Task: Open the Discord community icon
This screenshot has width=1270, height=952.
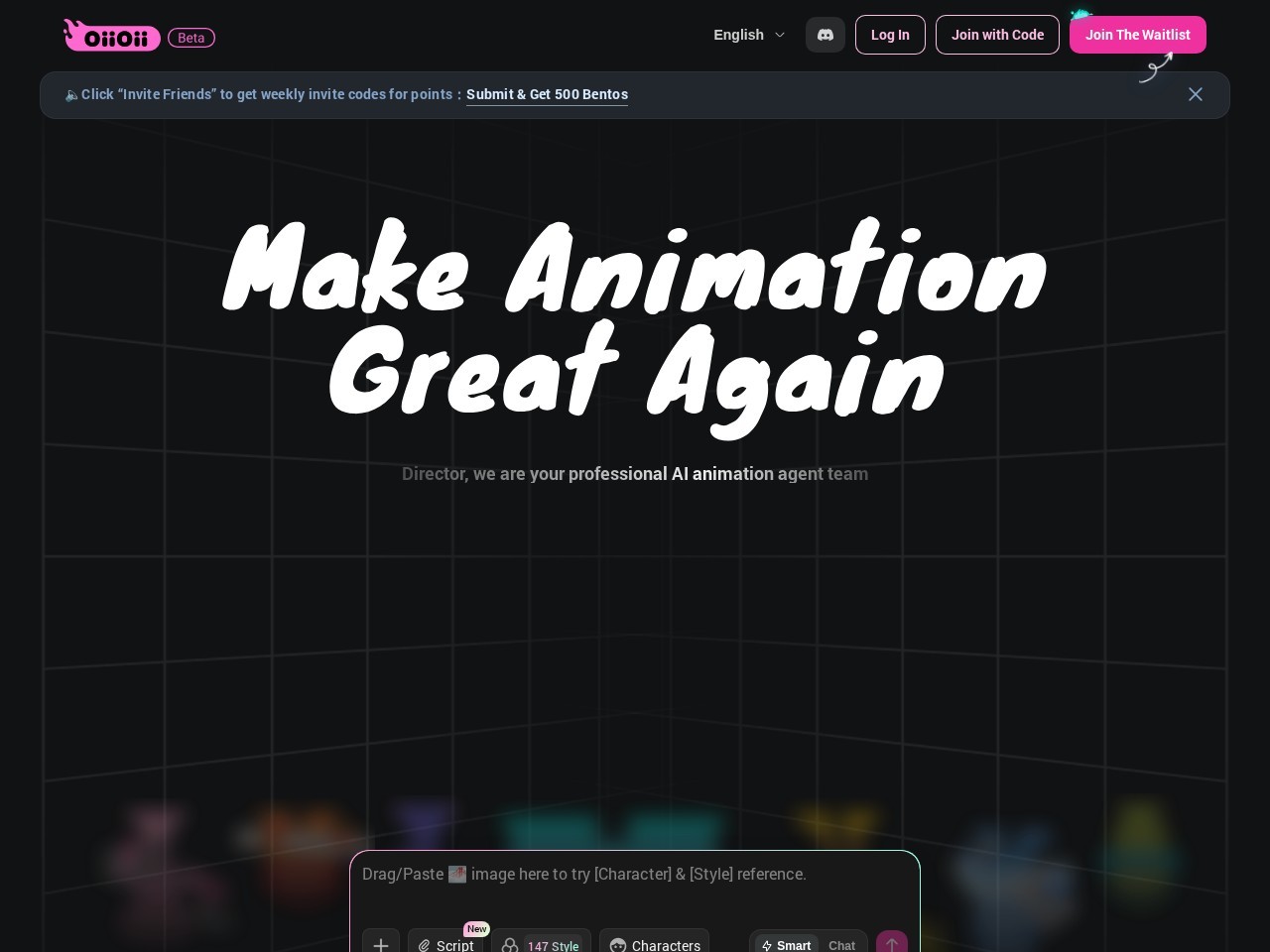Action: (825, 35)
